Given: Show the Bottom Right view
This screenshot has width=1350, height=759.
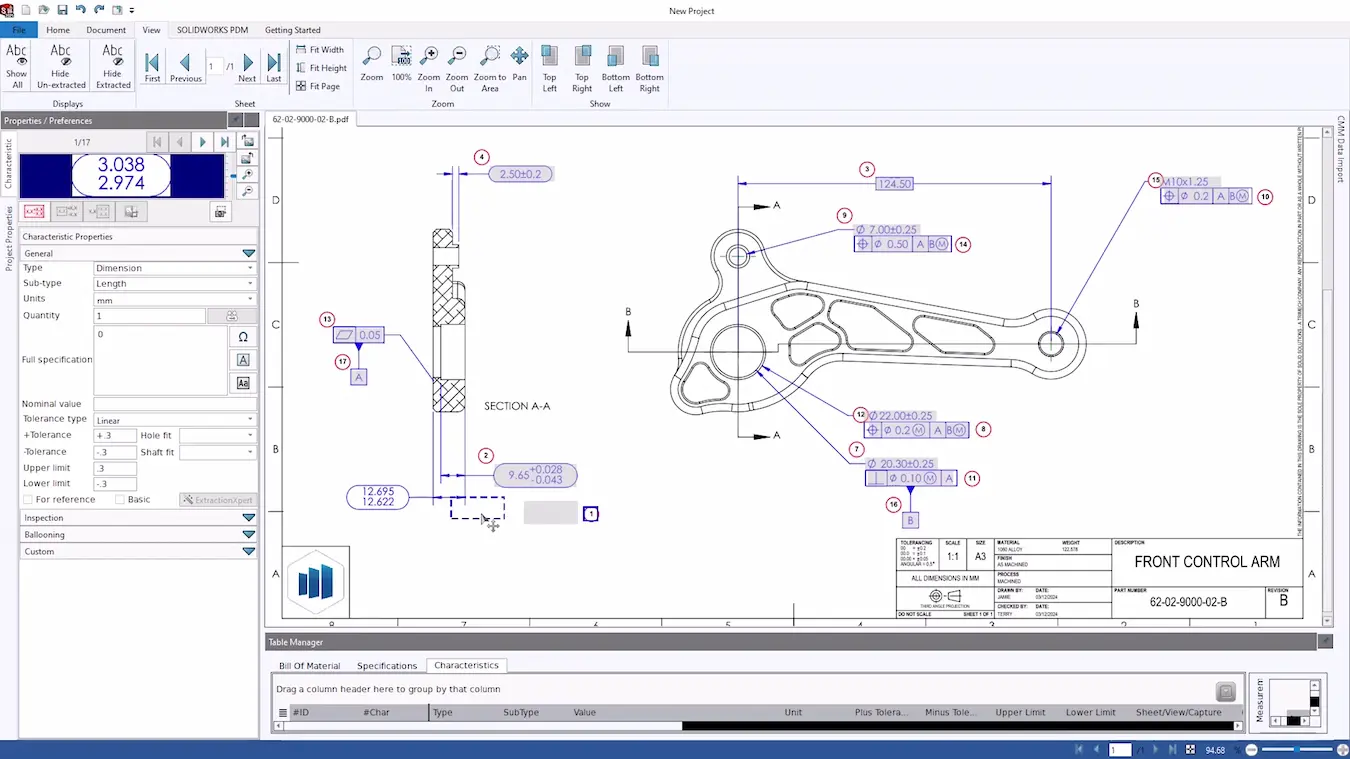Looking at the screenshot, I should [x=650, y=57].
